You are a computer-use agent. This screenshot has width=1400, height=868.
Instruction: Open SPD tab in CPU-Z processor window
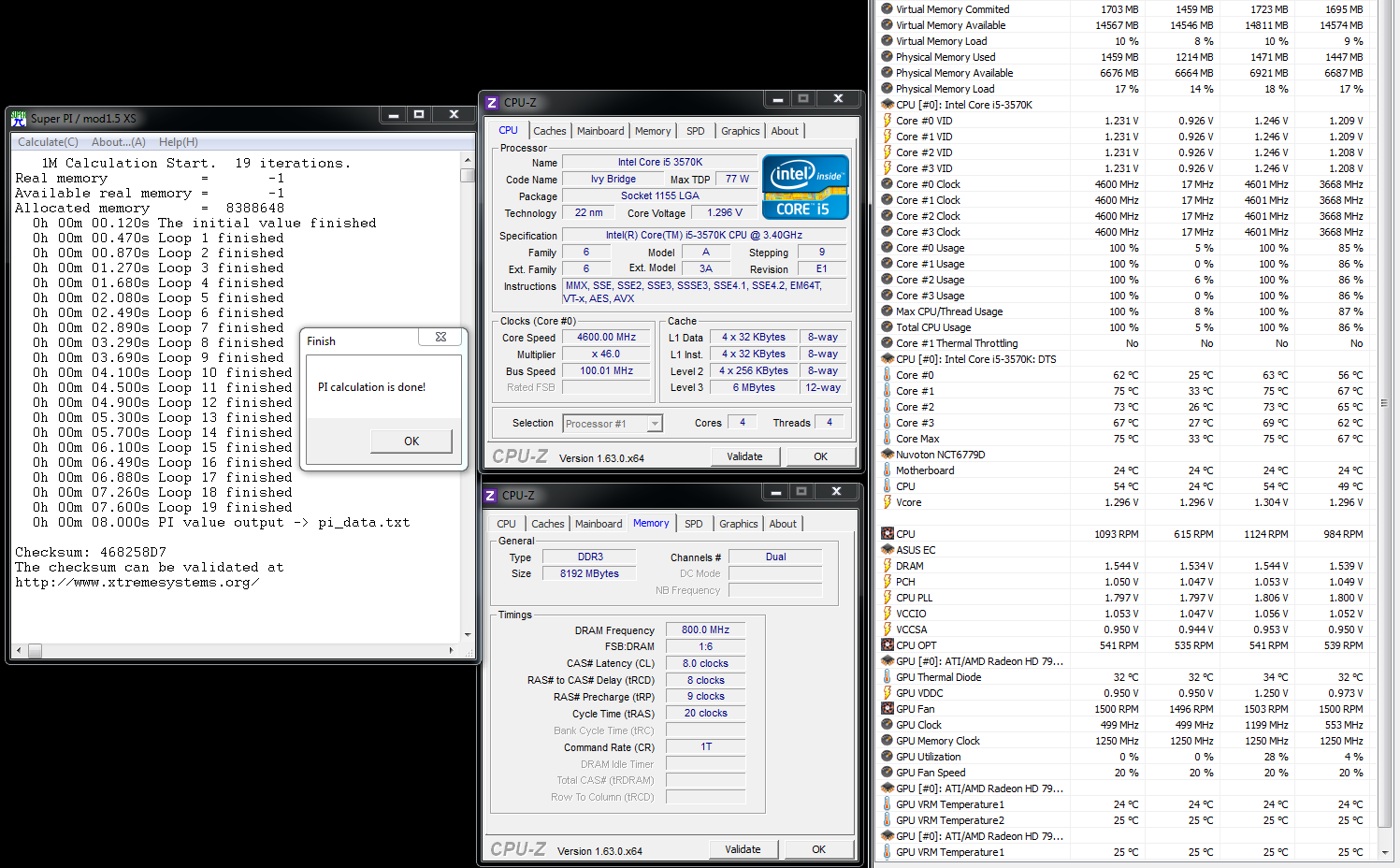click(696, 131)
